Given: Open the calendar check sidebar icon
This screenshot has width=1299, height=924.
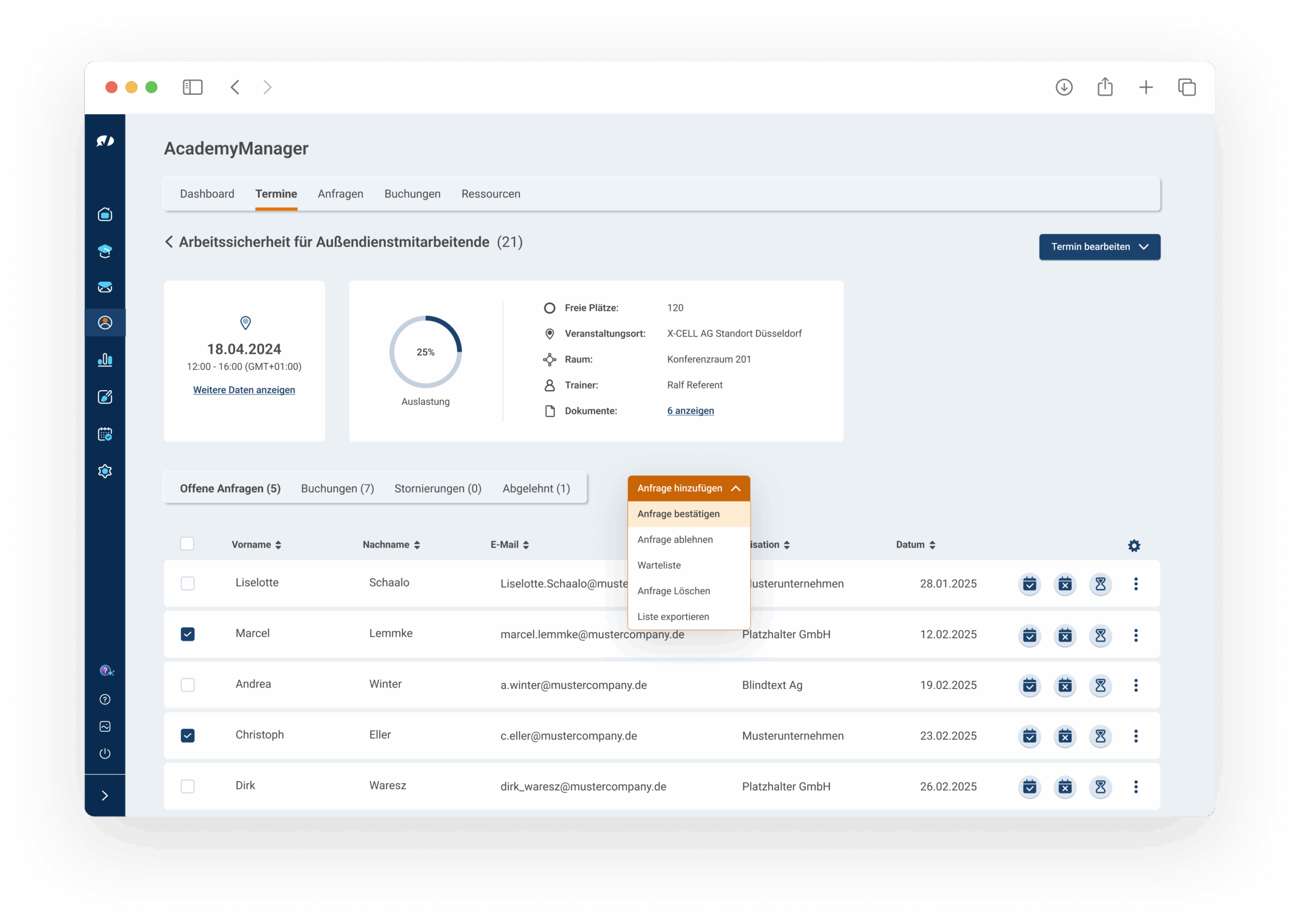Looking at the screenshot, I should pos(105,434).
